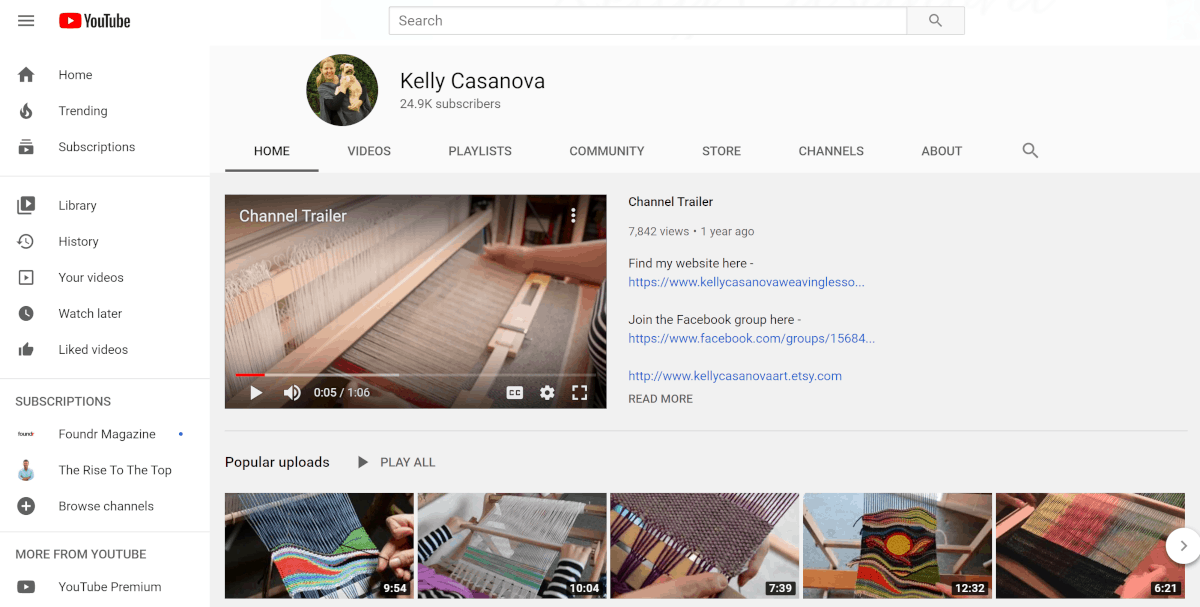The height and width of the screenshot is (607, 1200).
Task: Open Your videos in sidebar
Action: [91, 277]
